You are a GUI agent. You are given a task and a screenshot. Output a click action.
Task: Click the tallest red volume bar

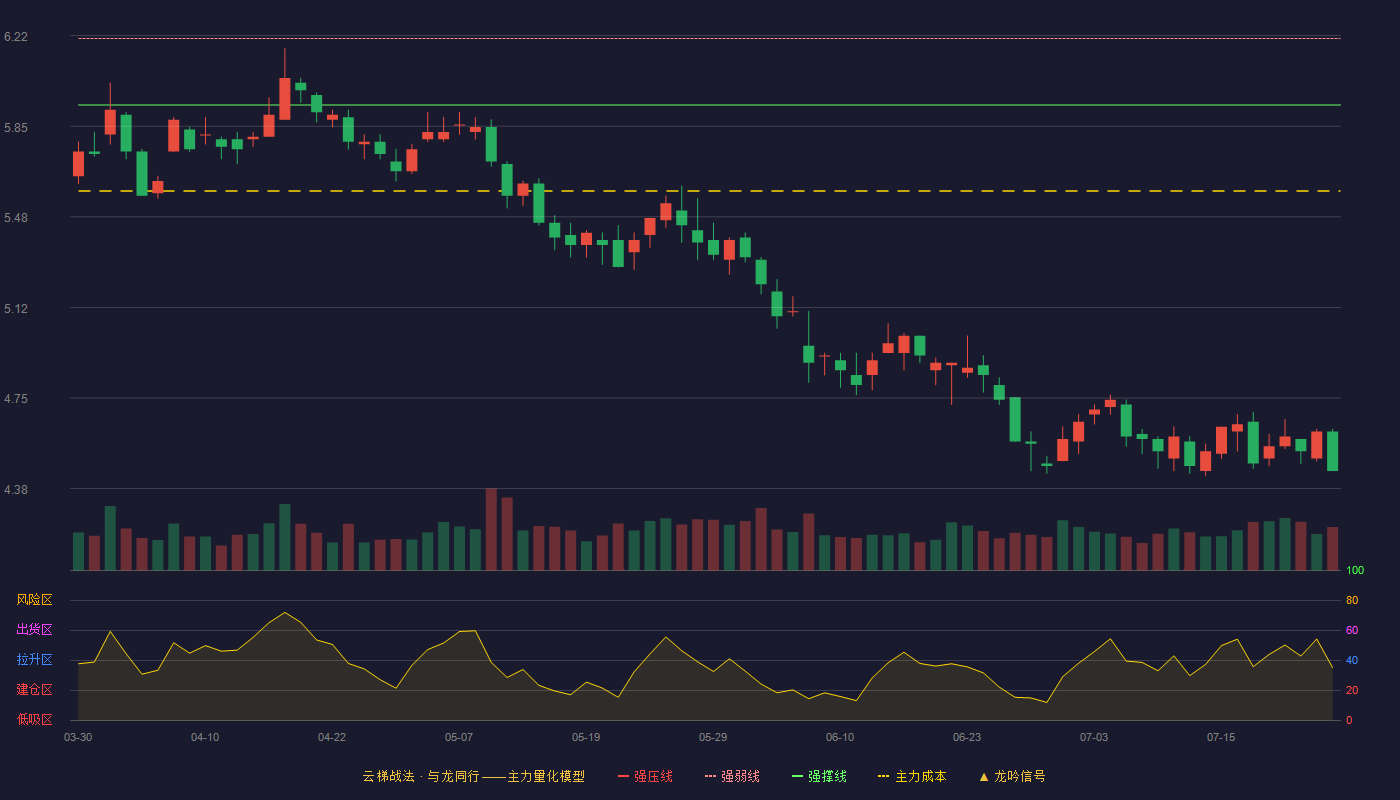pyautogui.click(x=491, y=529)
